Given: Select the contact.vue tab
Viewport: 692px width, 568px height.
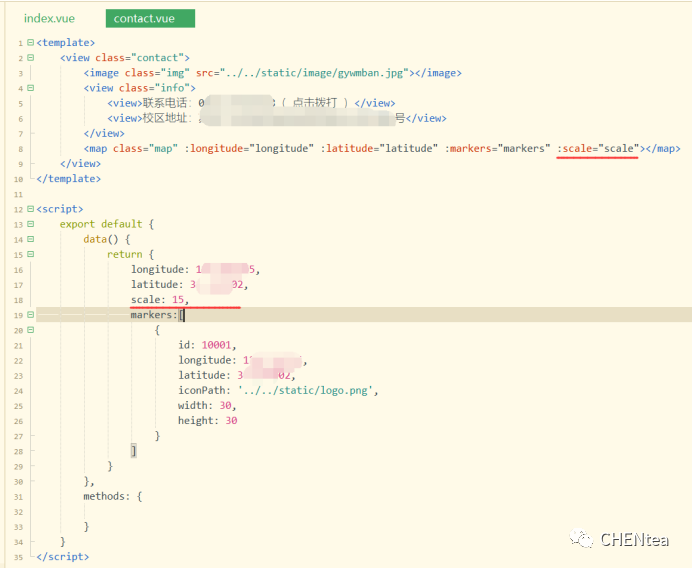Looking at the screenshot, I should [150, 19].
